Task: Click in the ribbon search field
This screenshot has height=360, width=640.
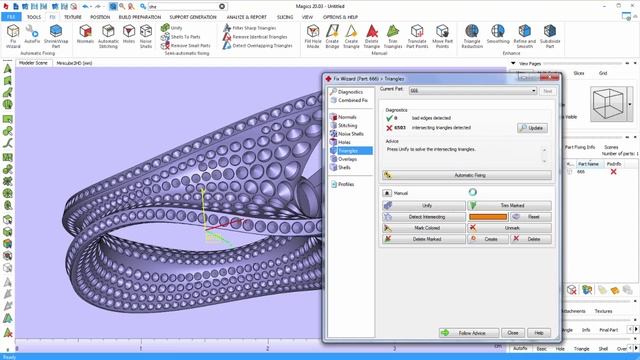Action: click(x=183, y=7)
